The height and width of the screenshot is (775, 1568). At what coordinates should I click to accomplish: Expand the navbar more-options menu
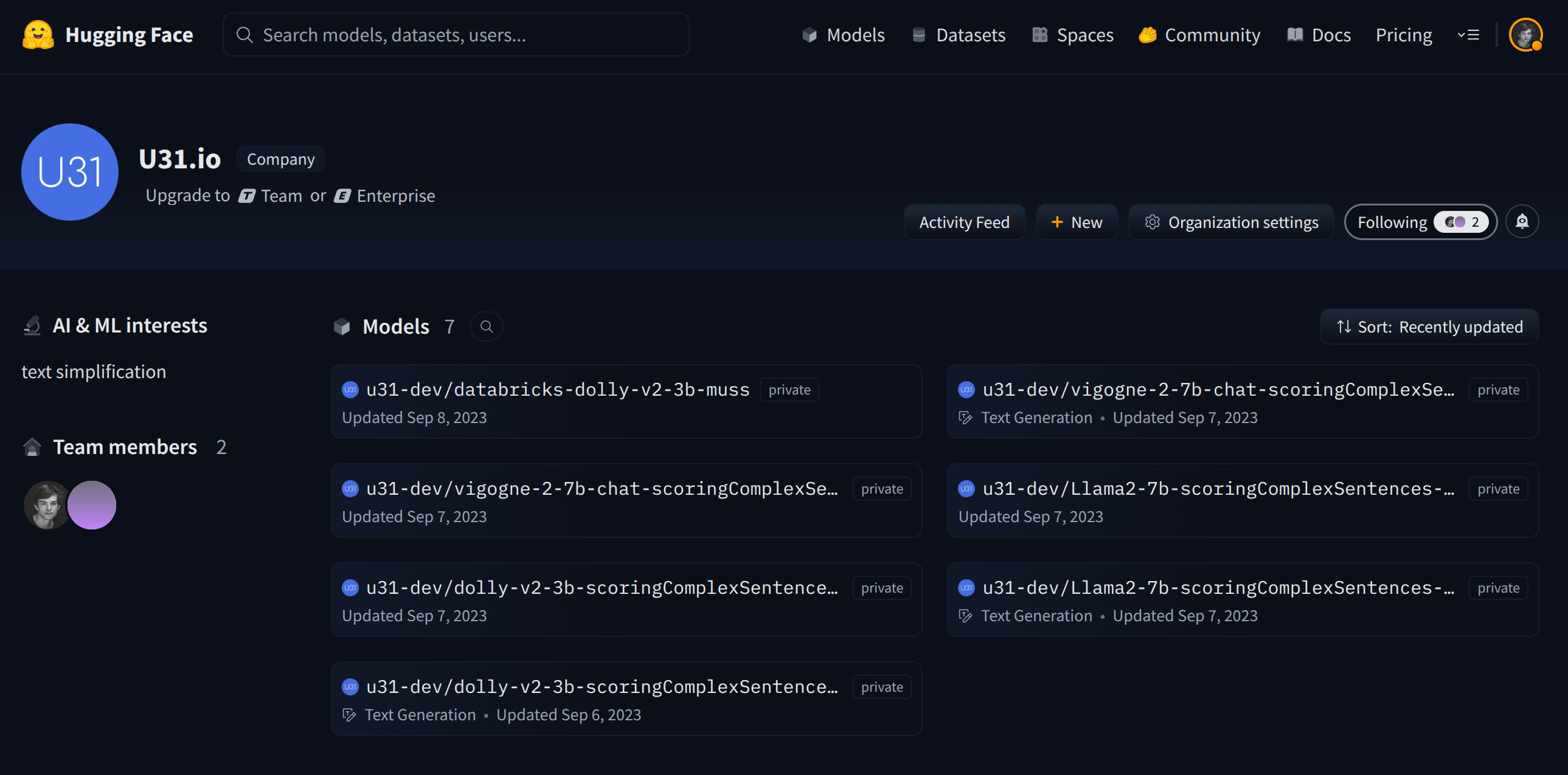(x=1468, y=35)
